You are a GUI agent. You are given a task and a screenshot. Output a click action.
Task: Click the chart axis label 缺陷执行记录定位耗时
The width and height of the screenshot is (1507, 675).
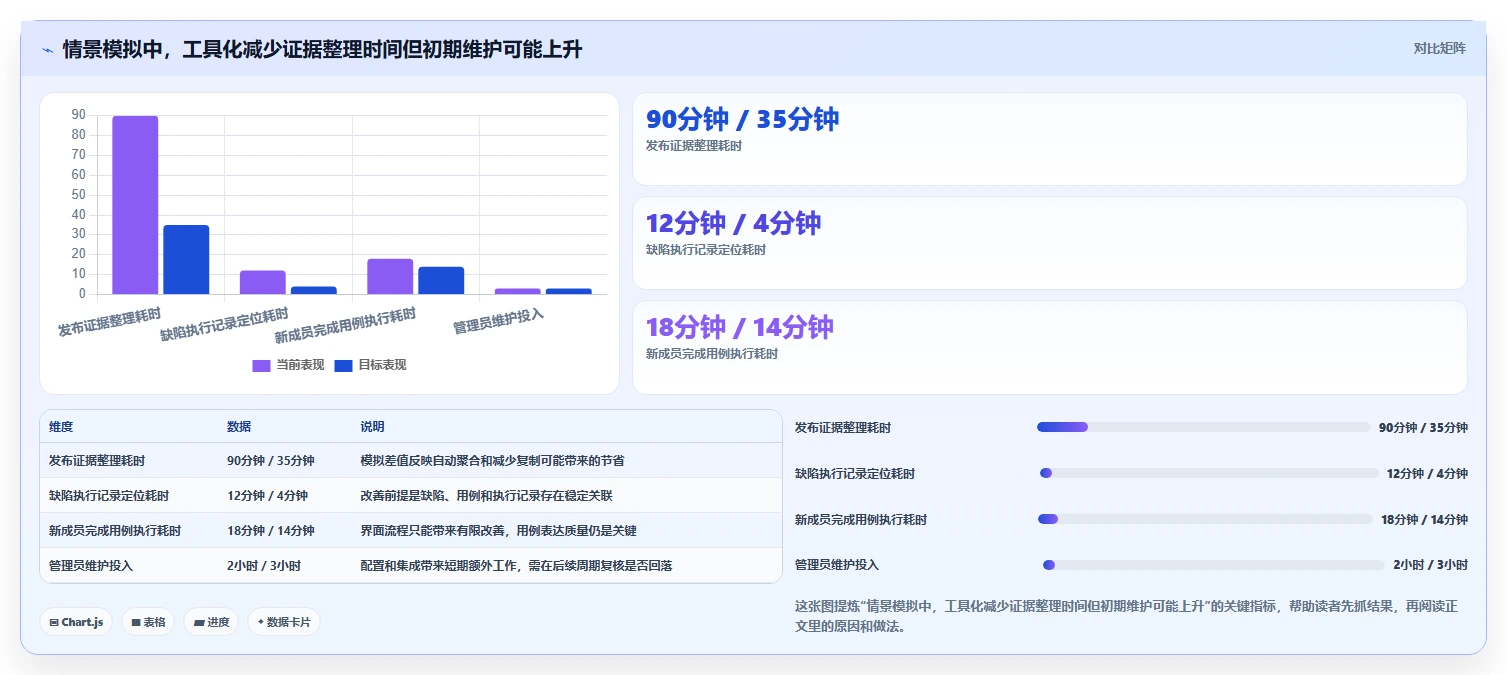point(225,324)
